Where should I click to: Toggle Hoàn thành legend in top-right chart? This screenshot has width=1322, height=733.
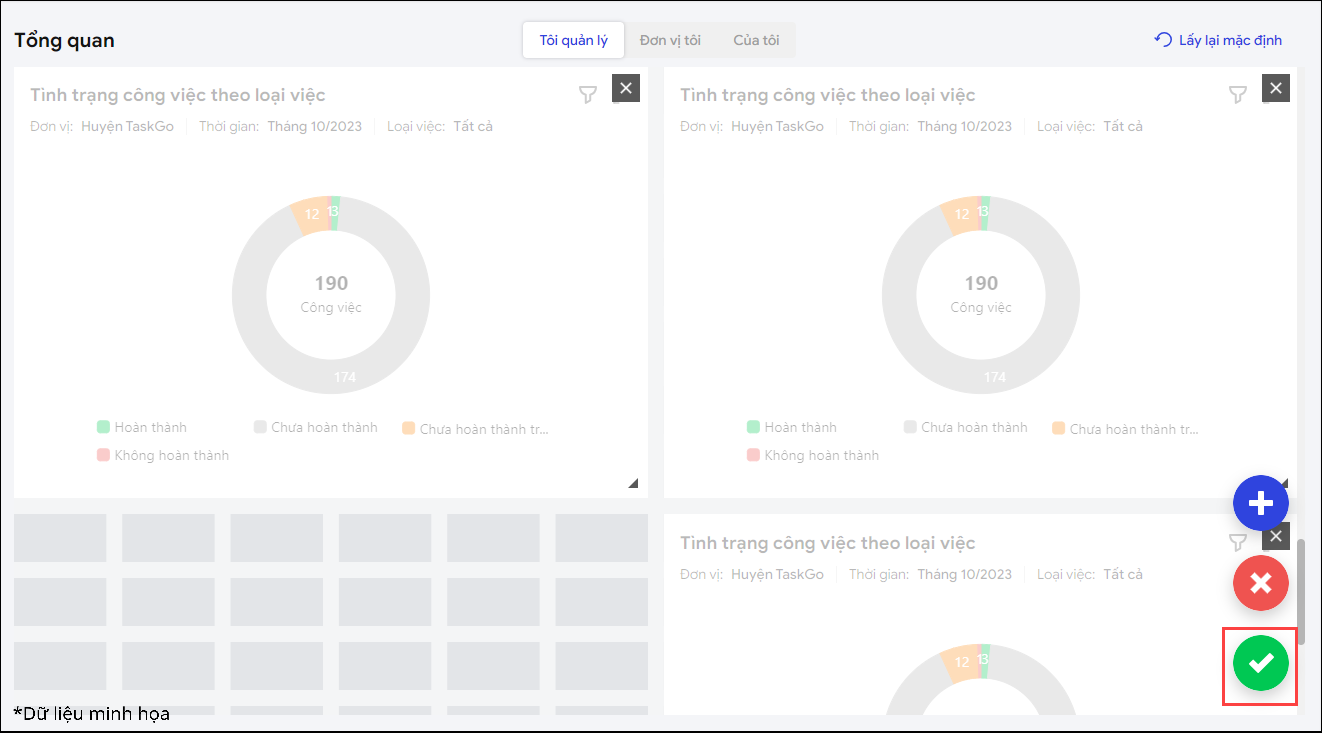[x=792, y=427]
